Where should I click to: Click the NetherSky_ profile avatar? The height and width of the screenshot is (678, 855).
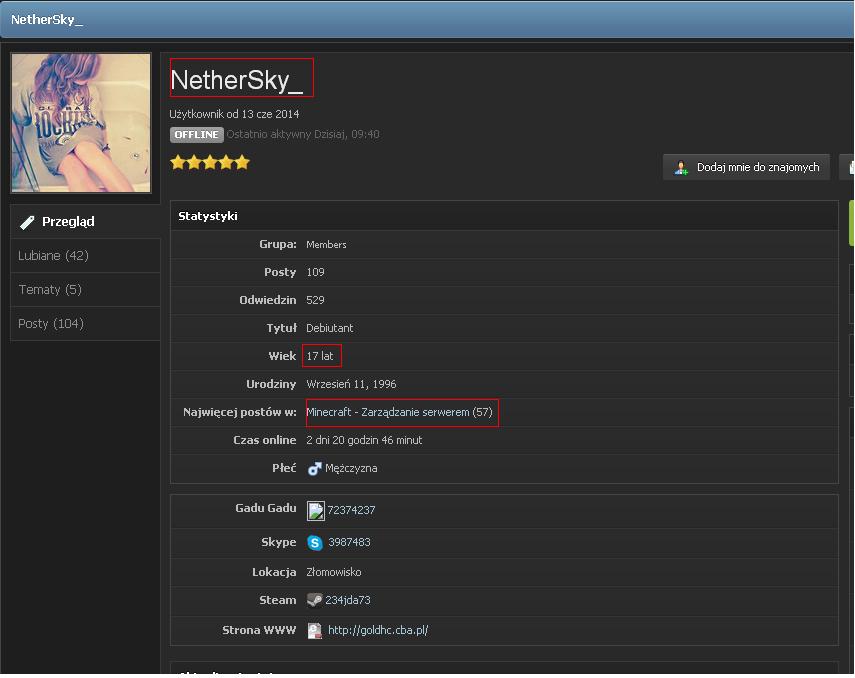[81, 123]
